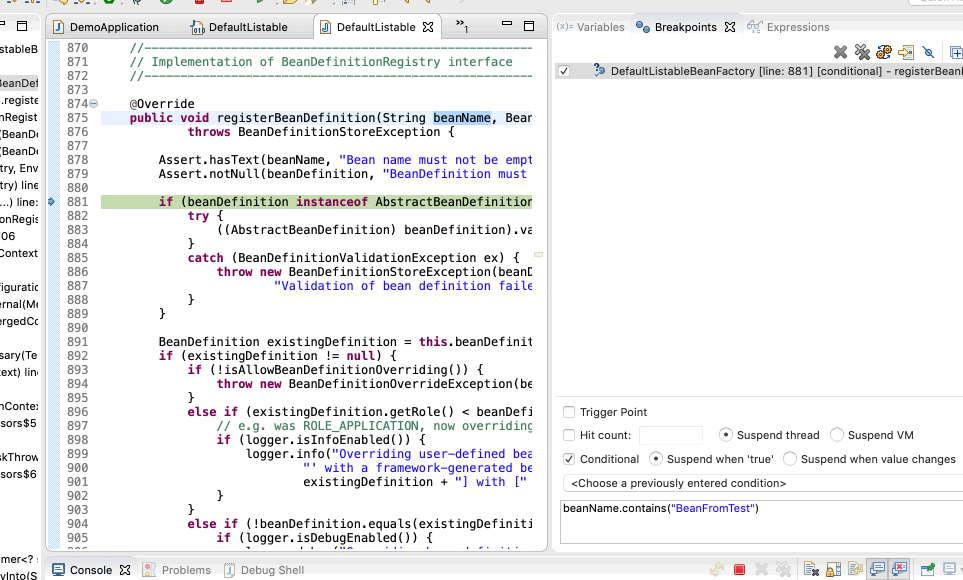Screen dimensions: 963x580
Task: Skip all breakpoints
Action: pyautogui.click(x=928, y=52)
